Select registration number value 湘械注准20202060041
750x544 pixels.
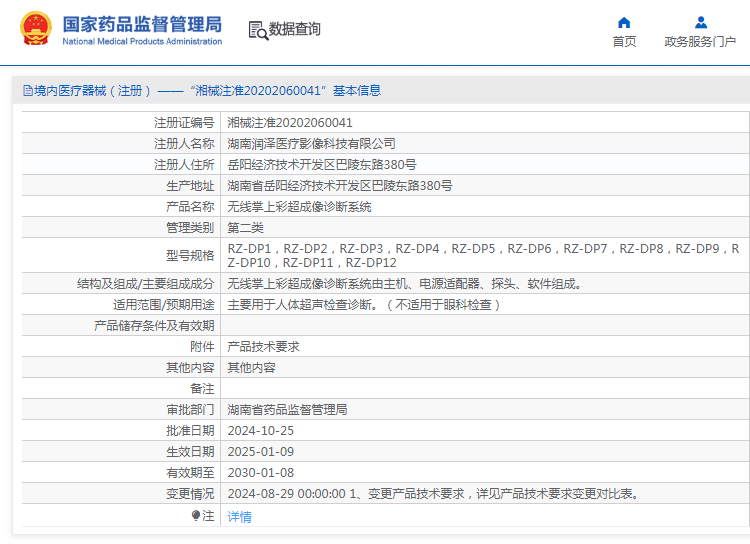coord(290,123)
